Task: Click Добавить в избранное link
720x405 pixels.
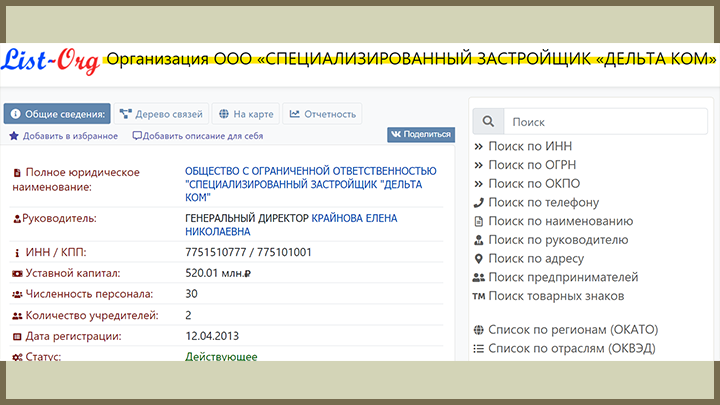Action: point(70,136)
